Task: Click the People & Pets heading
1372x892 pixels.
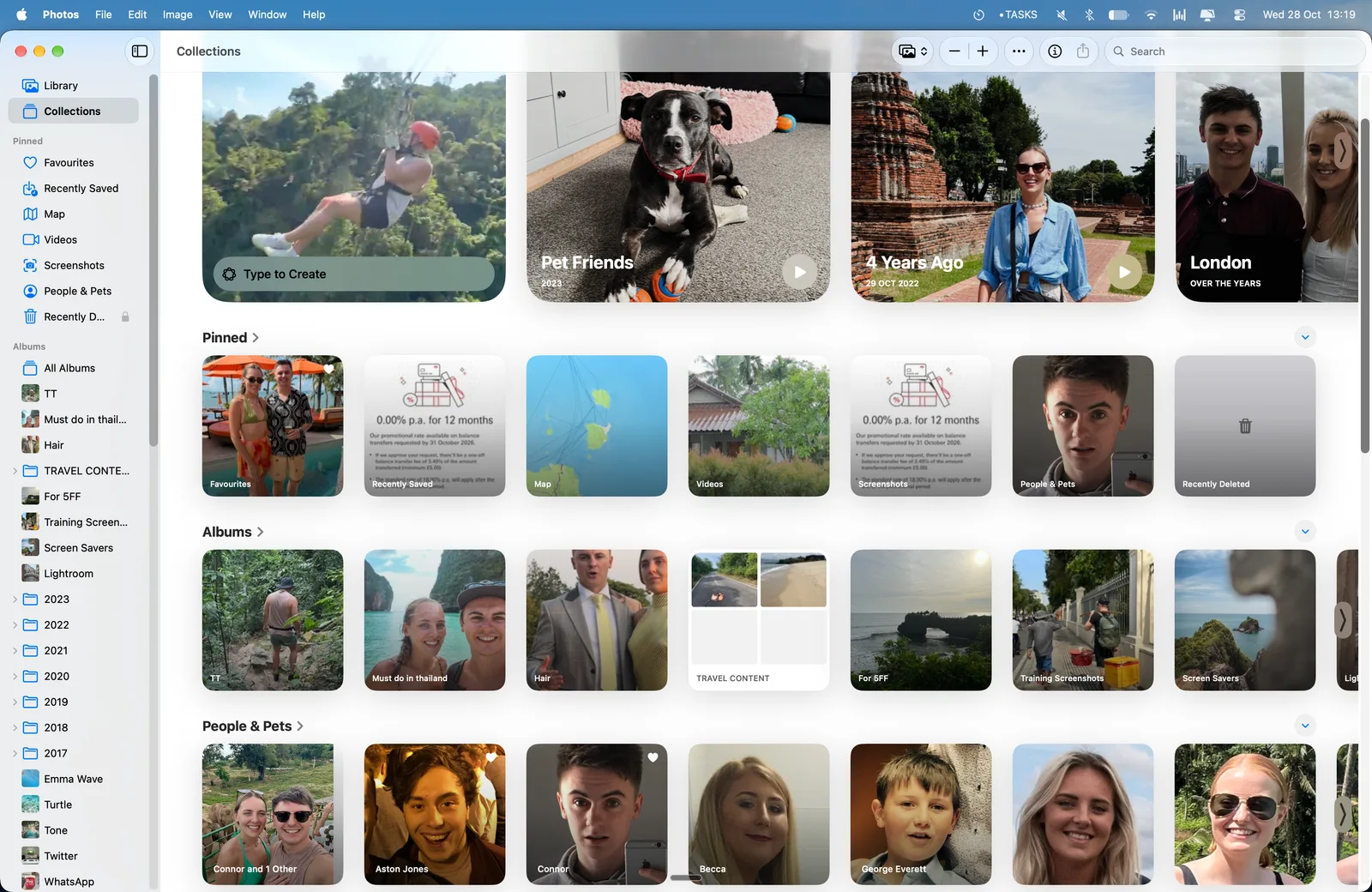Action: pyautogui.click(x=253, y=726)
